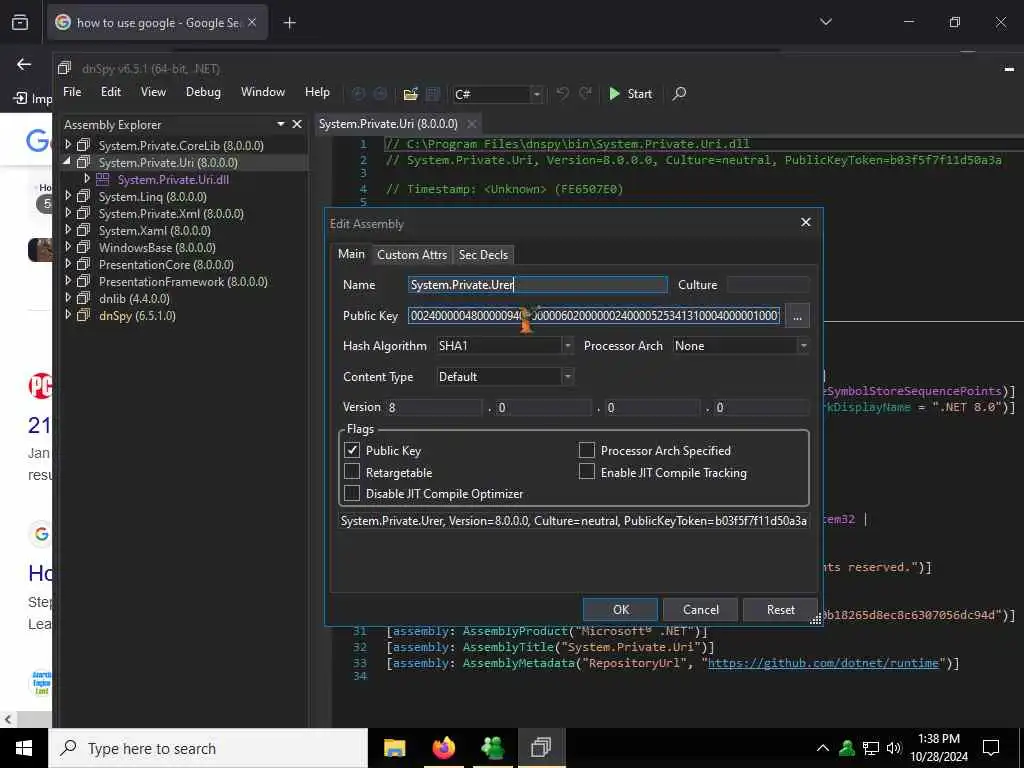The height and width of the screenshot is (768, 1024).
Task: Click the System.Private.Xml assembly icon
Action: point(83,213)
